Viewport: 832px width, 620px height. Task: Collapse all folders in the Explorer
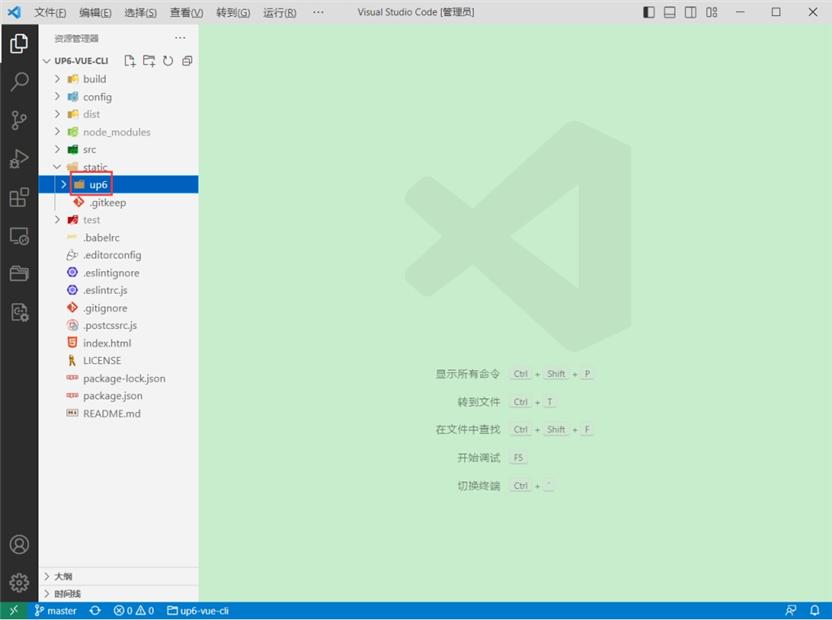coord(186,60)
